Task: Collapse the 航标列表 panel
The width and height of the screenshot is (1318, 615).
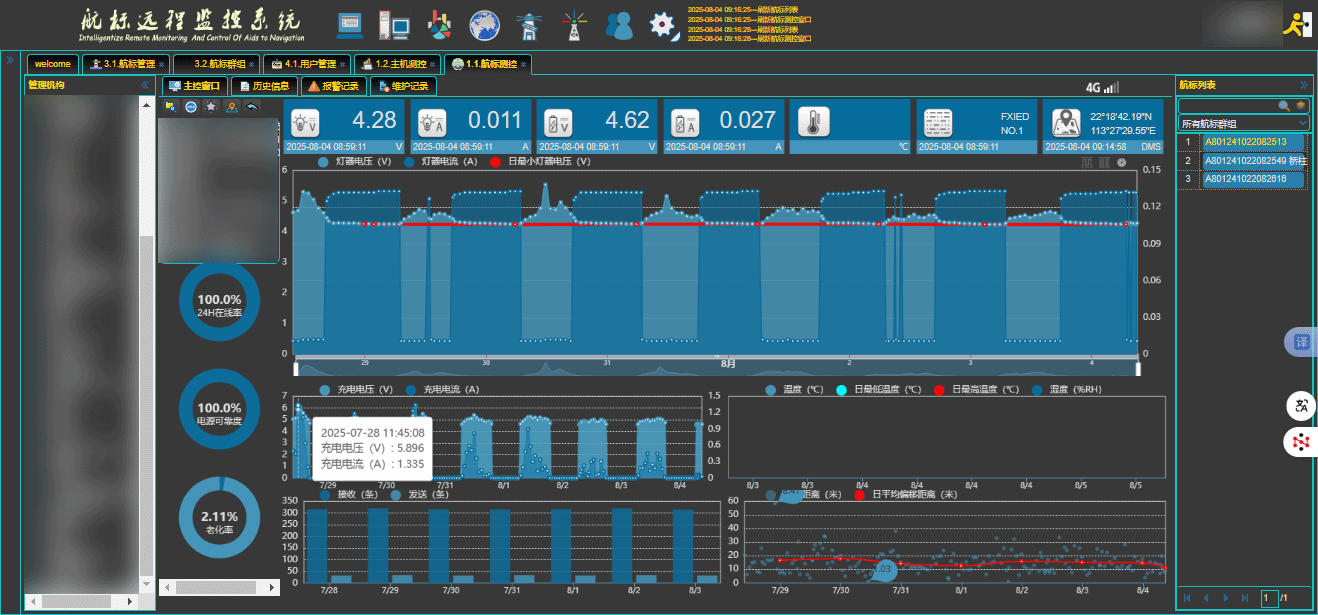Action: point(1303,86)
